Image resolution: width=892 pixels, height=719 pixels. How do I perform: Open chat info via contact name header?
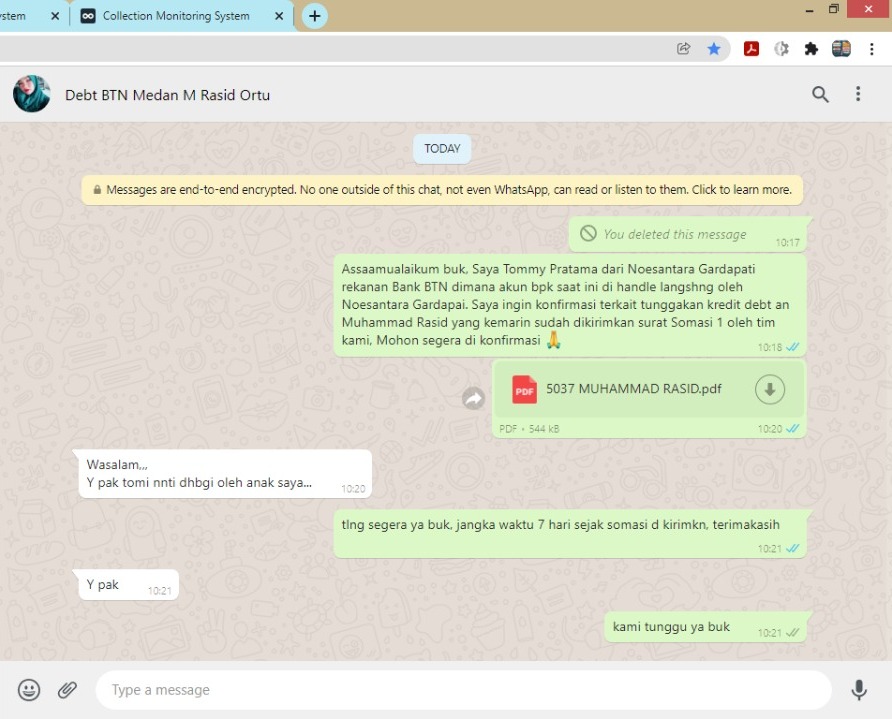point(168,95)
